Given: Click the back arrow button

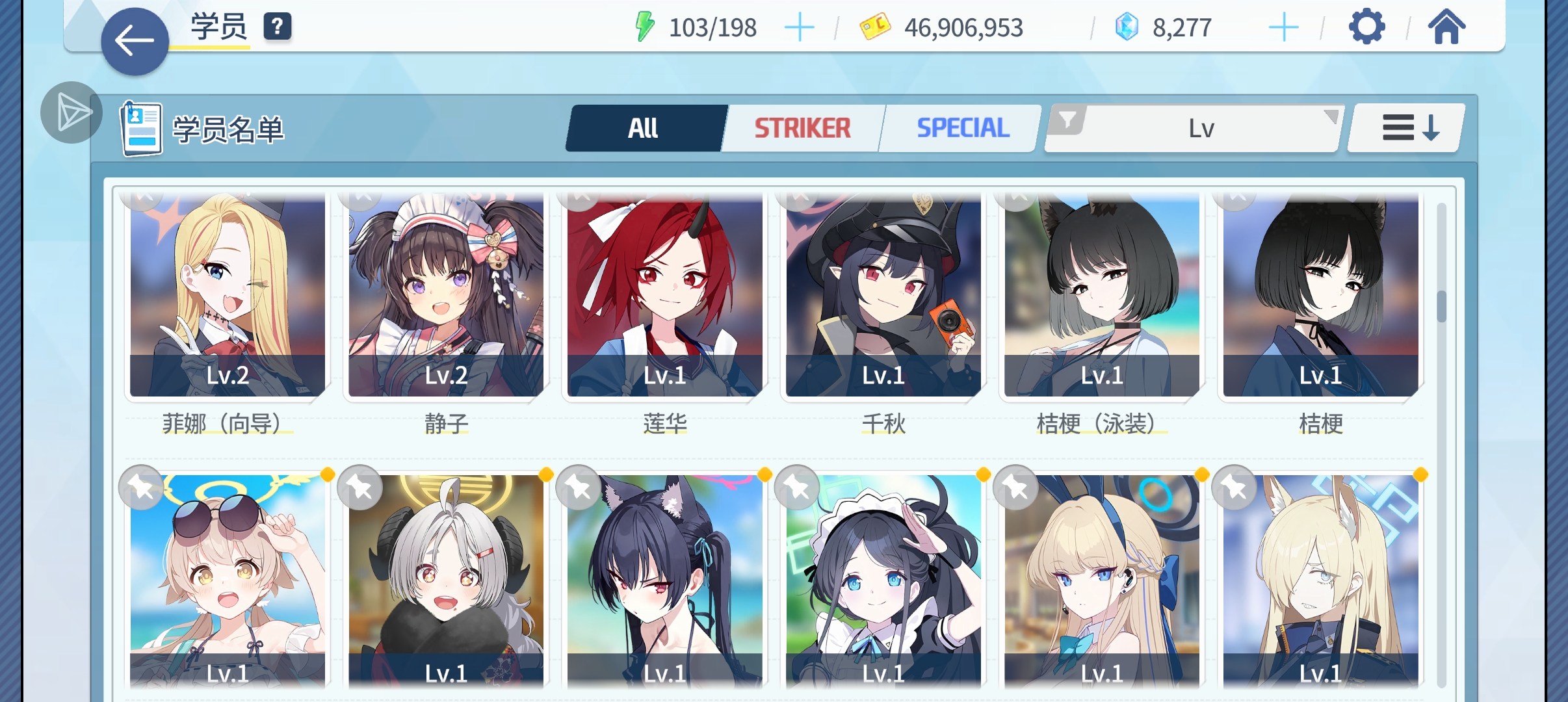Looking at the screenshot, I should 135,42.
